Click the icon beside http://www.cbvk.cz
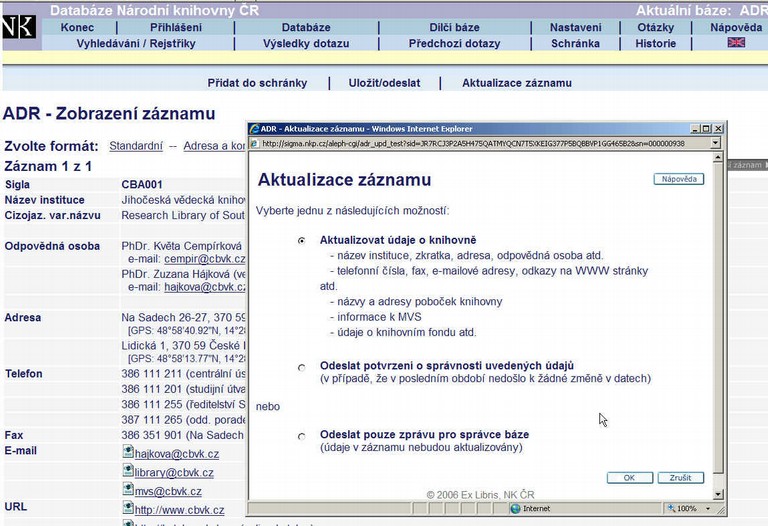The width and height of the screenshot is (768, 526). [128, 508]
